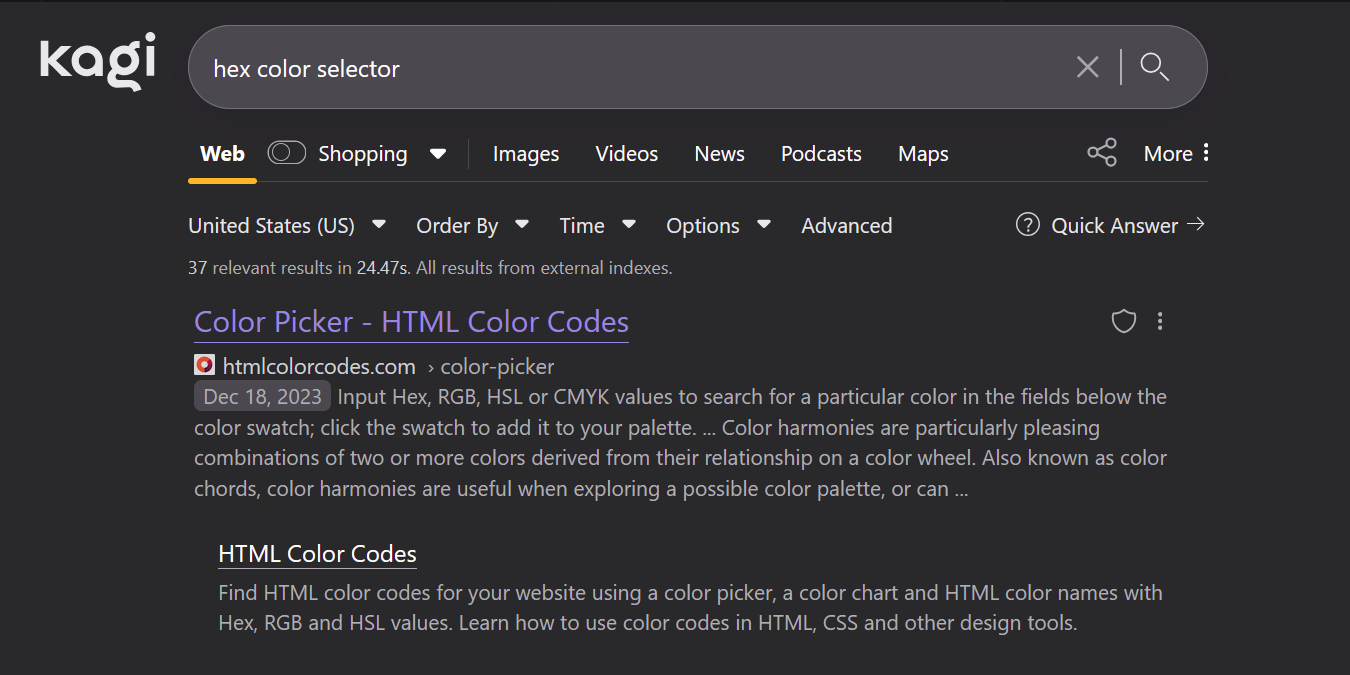Screen dimensions: 1350x675
Task: Switch to the Videos tab
Action: point(626,154)
